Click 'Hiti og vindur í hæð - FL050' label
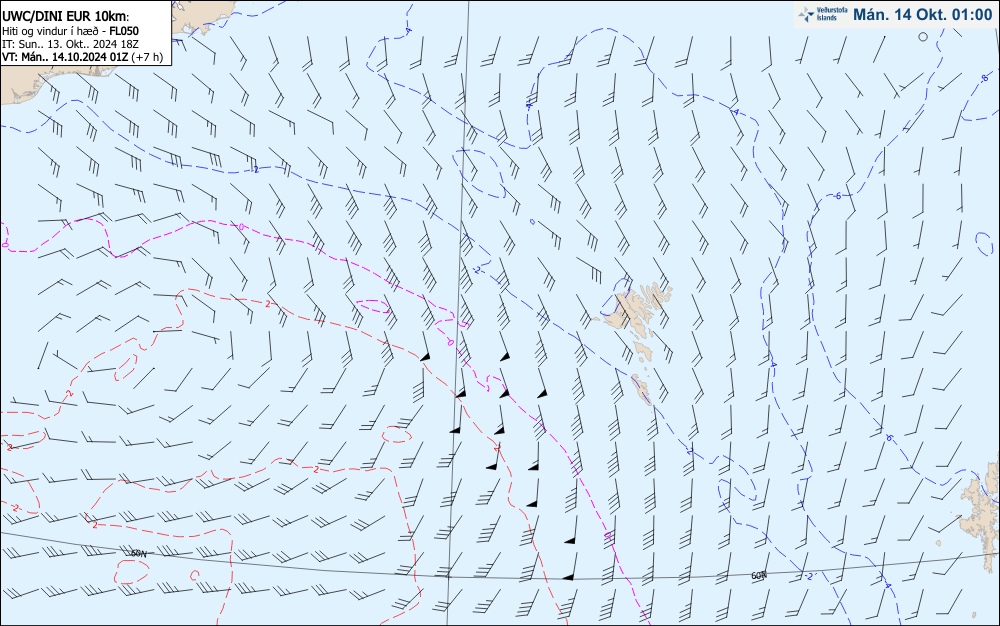The width and height of the screenshot is (1000, 626). (x=70, y=31)
